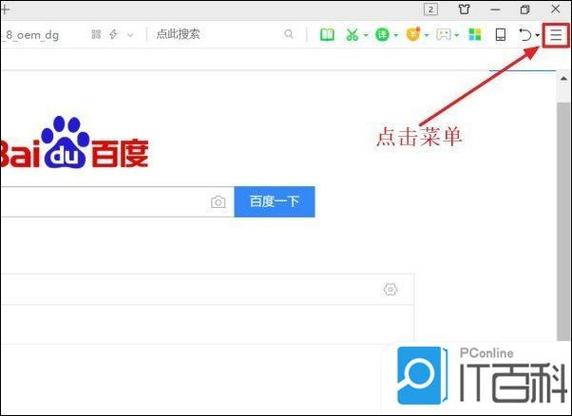Screen dimensions: 572x416
Task: Click the mobile phone icon in toolbar
Action: click(500, 35)
